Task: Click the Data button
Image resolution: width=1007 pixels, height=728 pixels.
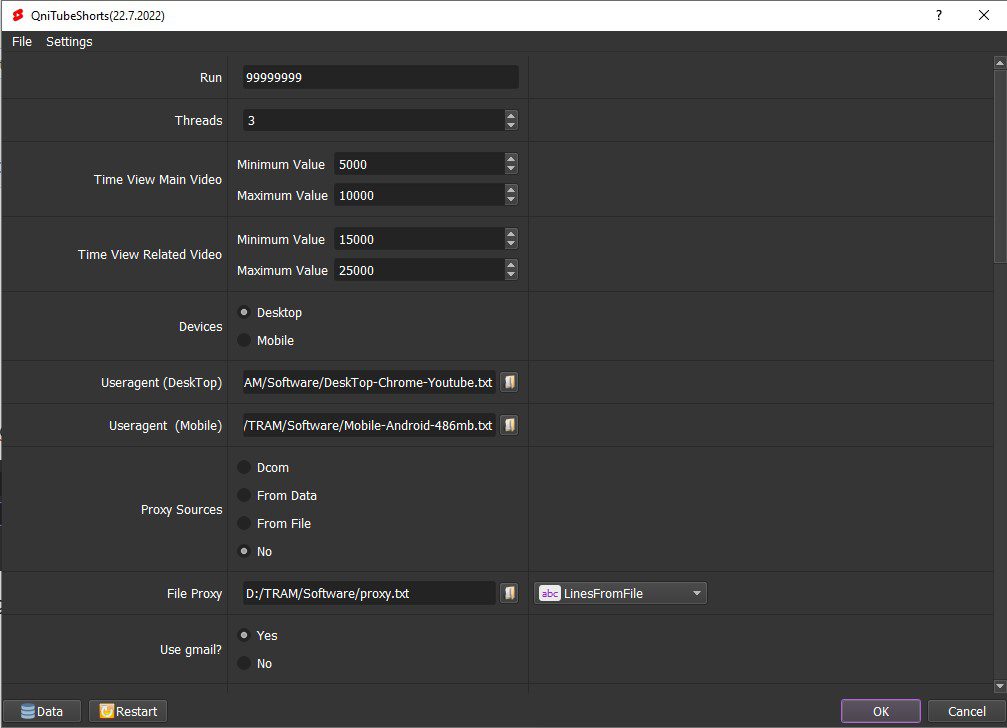Action: tap(42, 711)
